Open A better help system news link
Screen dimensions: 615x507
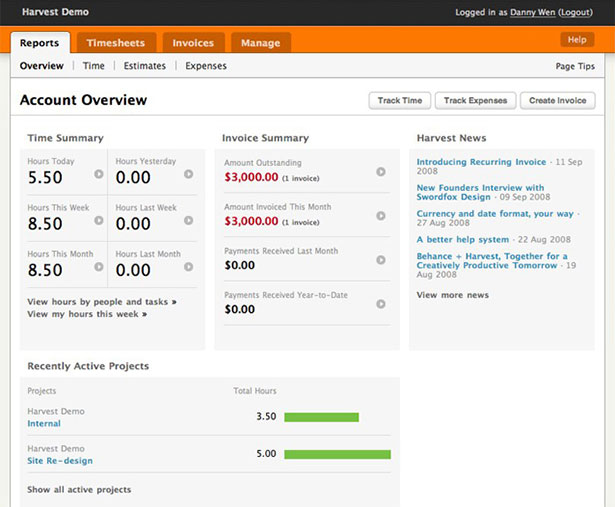(x=463, y=240)
